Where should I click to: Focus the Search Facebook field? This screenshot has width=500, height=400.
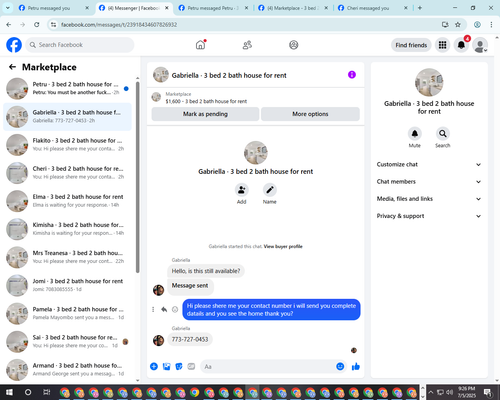pos(80,45)
